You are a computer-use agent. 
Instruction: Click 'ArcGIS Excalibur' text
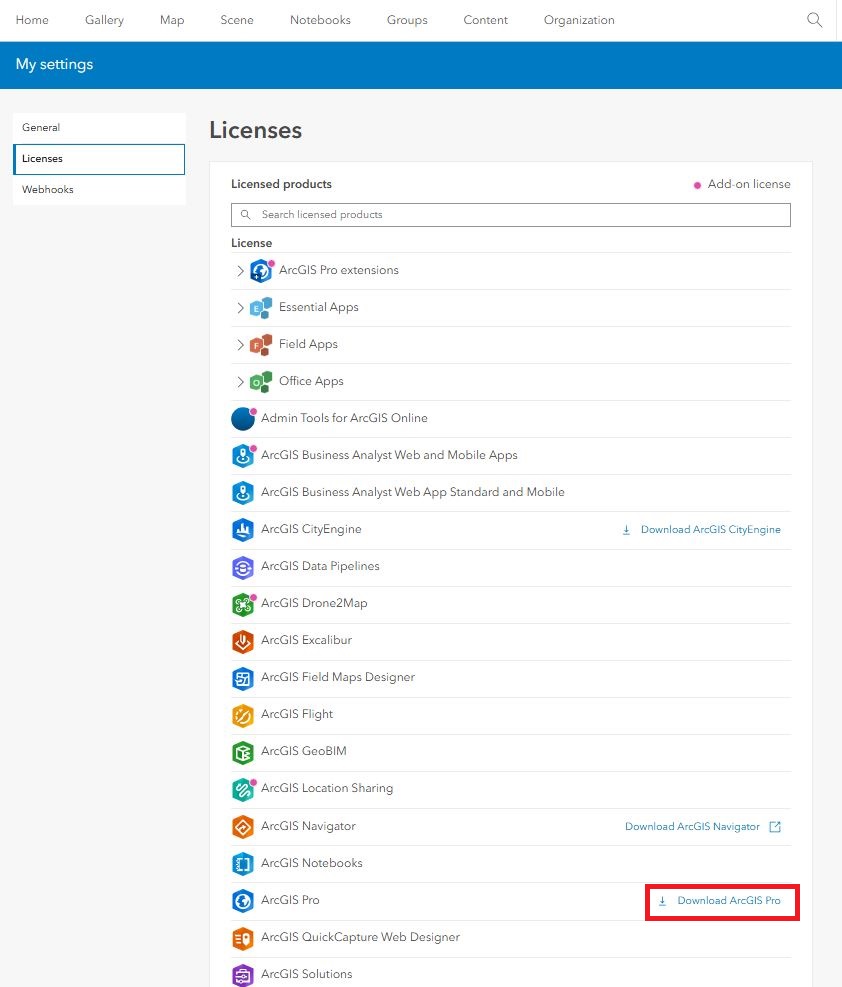[306, 640]
